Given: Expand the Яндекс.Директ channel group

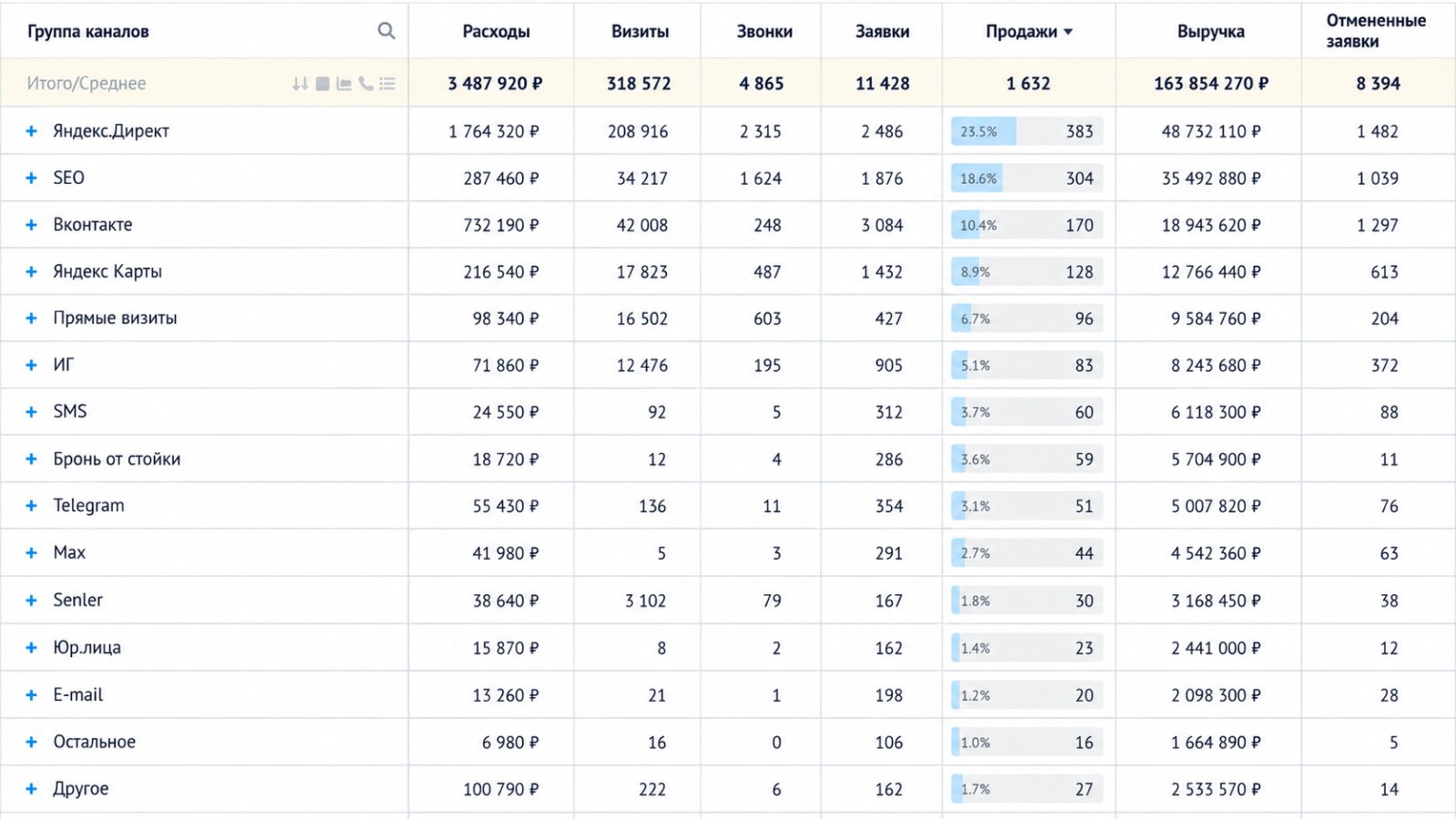Looking at the screenshot, I should [31, 131].
